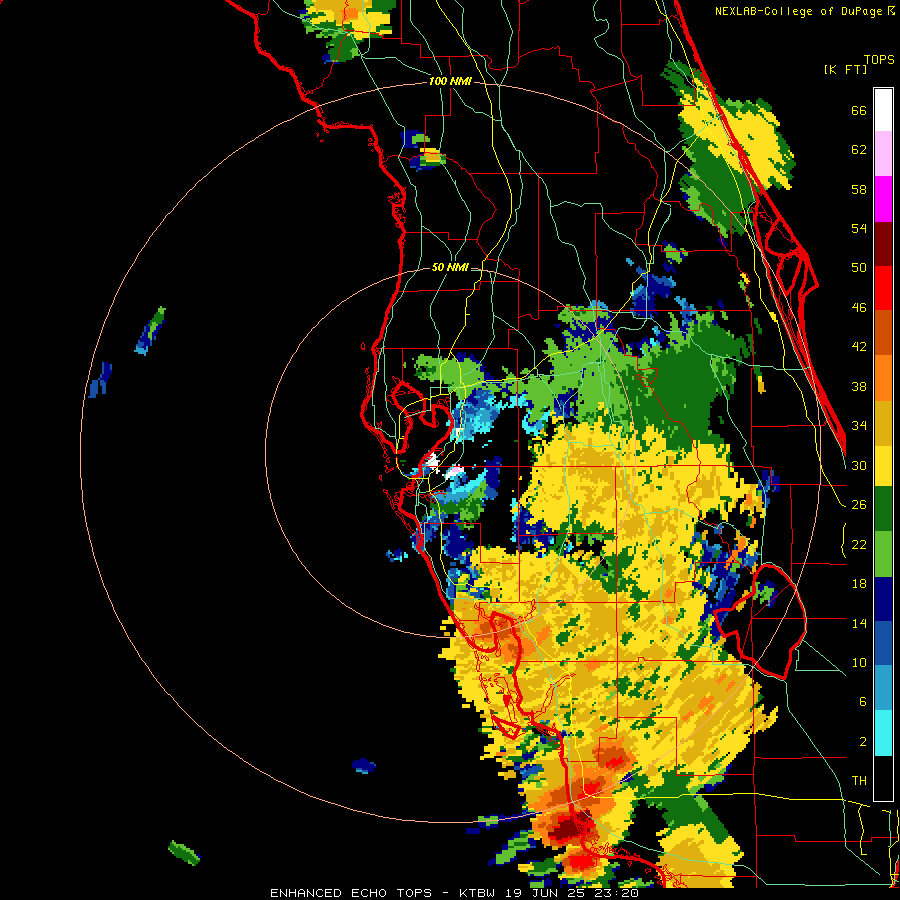The width and height of the screenshot is (900, 900).
Task: Click the legend value "18"
Action: pyautogui.click(x=859, y=584)
